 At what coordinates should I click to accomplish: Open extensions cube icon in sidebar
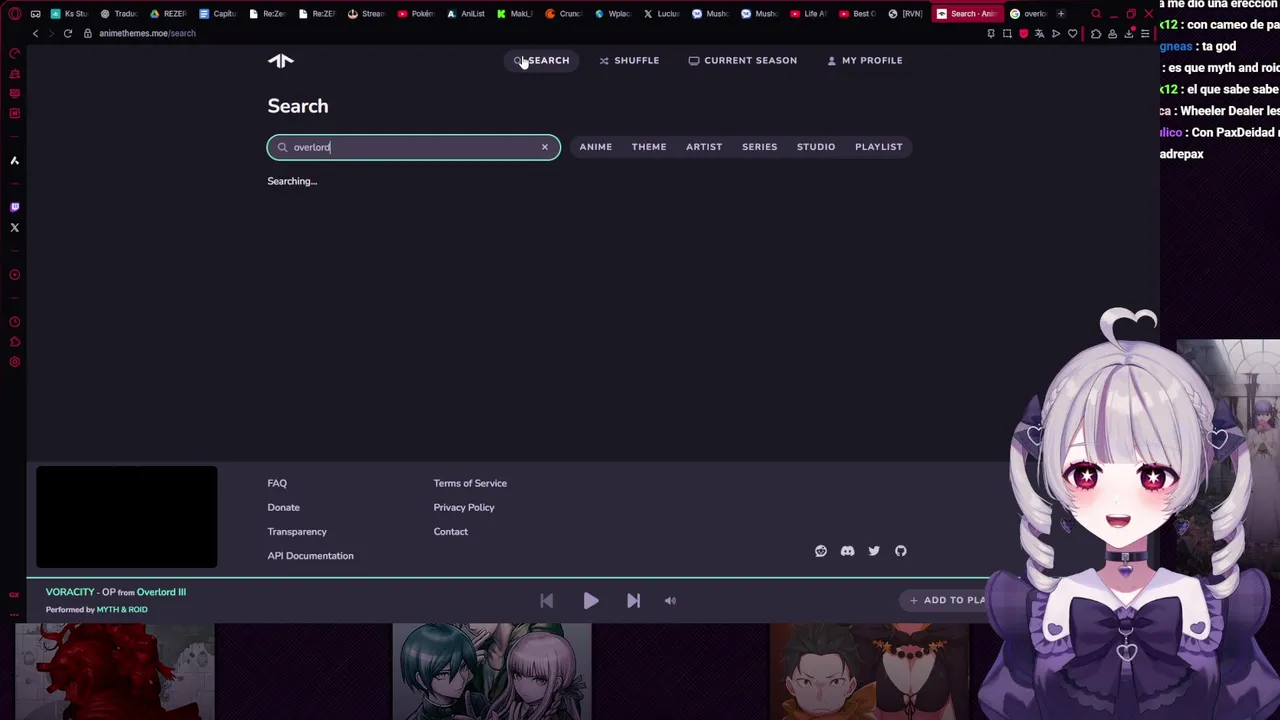coord(14,342)
